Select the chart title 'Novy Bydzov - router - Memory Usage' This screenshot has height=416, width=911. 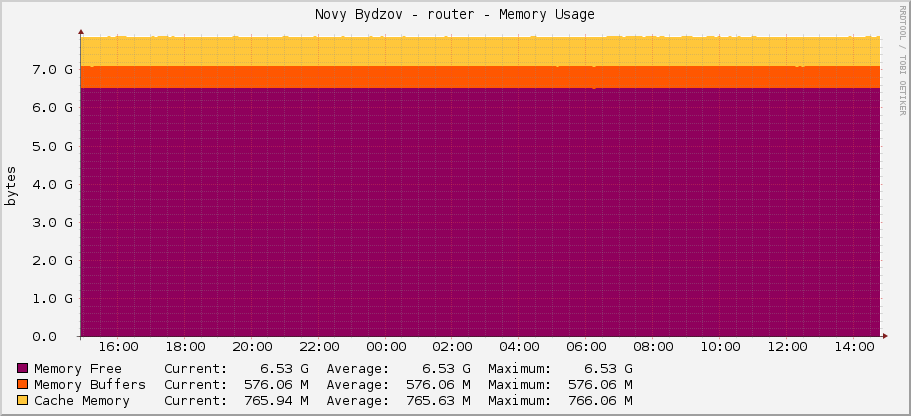(x=455, y=15)
